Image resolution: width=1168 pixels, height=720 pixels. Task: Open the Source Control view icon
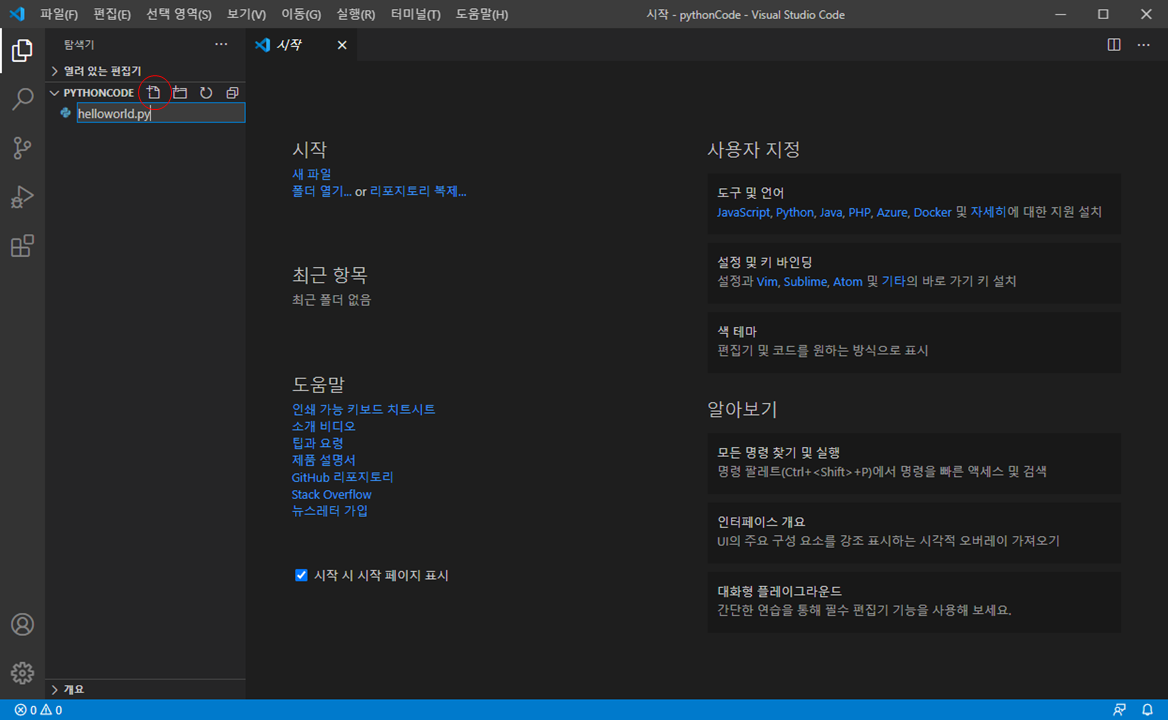point(22,147)
